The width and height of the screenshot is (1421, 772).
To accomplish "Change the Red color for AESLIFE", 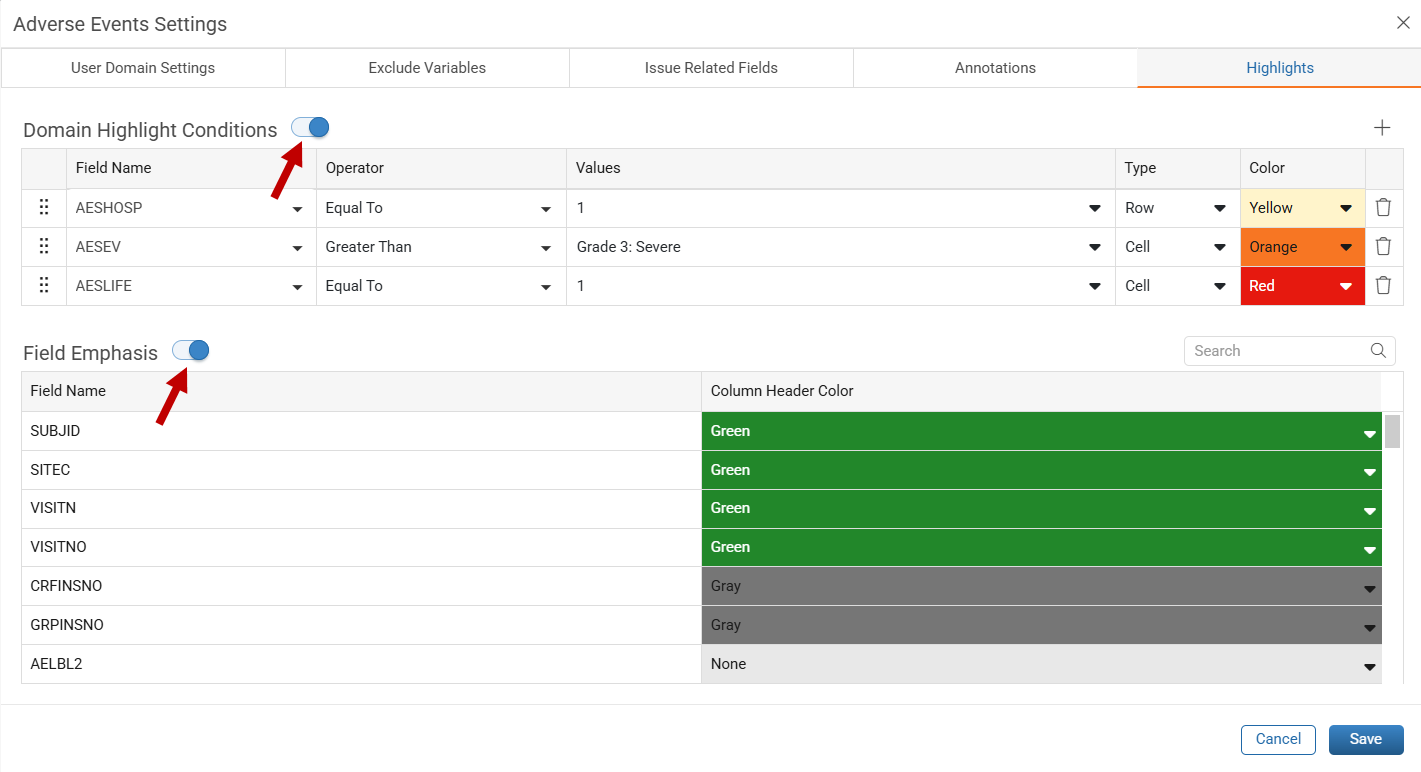I will [1303, 286].
